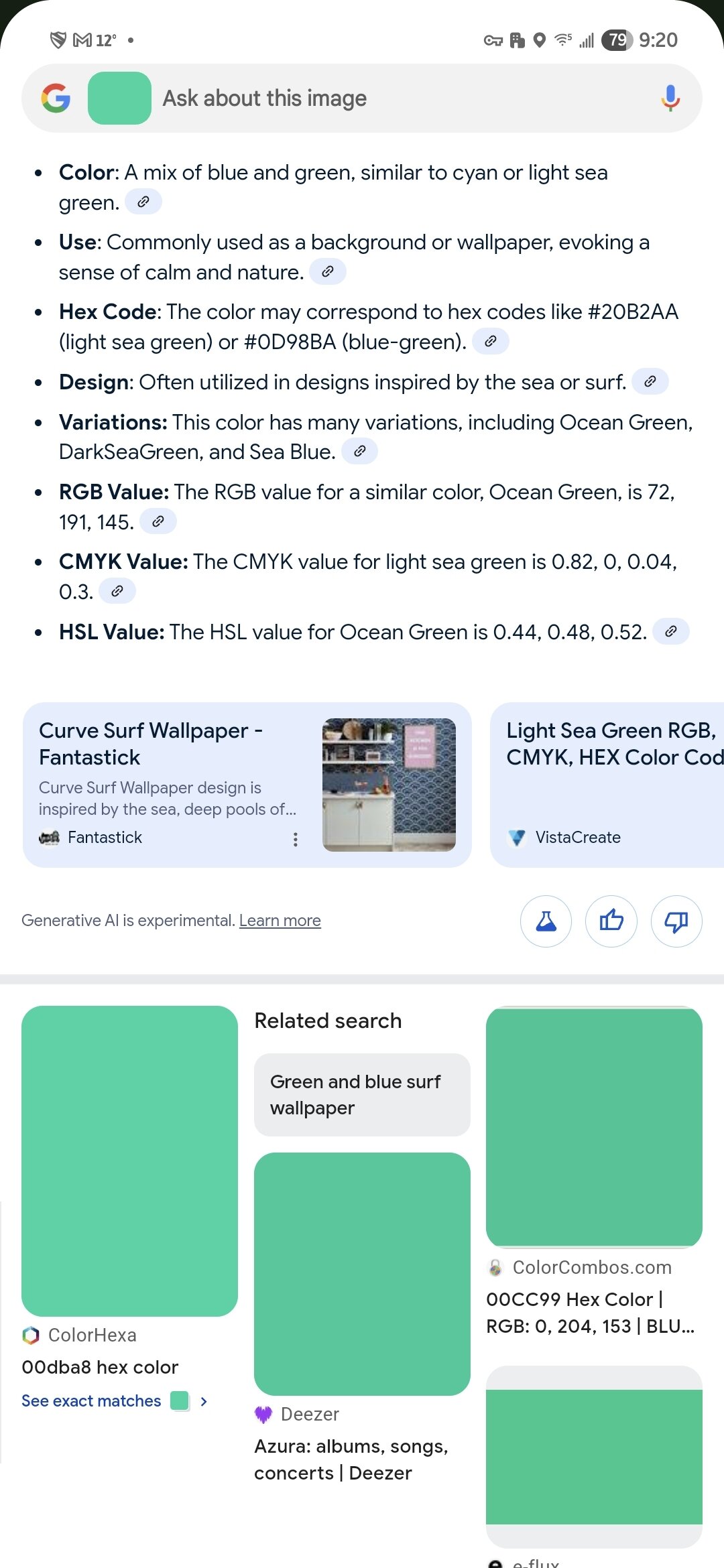
Task: Open source link icon after Hex Code bullet
Action: [x=491, y=342]
